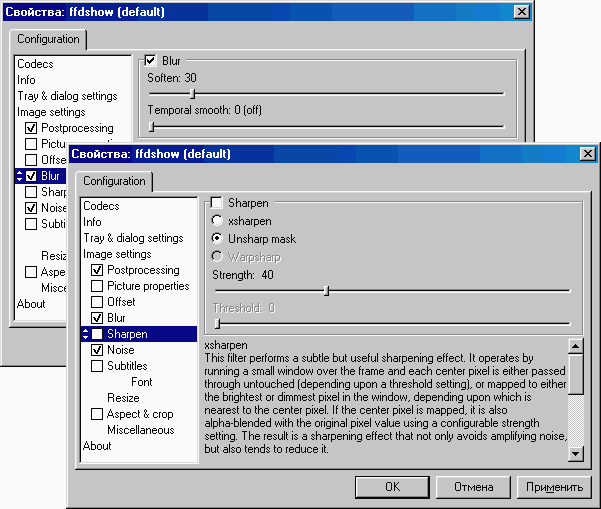The image size is (601, 509).
Task: Click the description scrollbar thumb
Action: click(x=575, y=374)
